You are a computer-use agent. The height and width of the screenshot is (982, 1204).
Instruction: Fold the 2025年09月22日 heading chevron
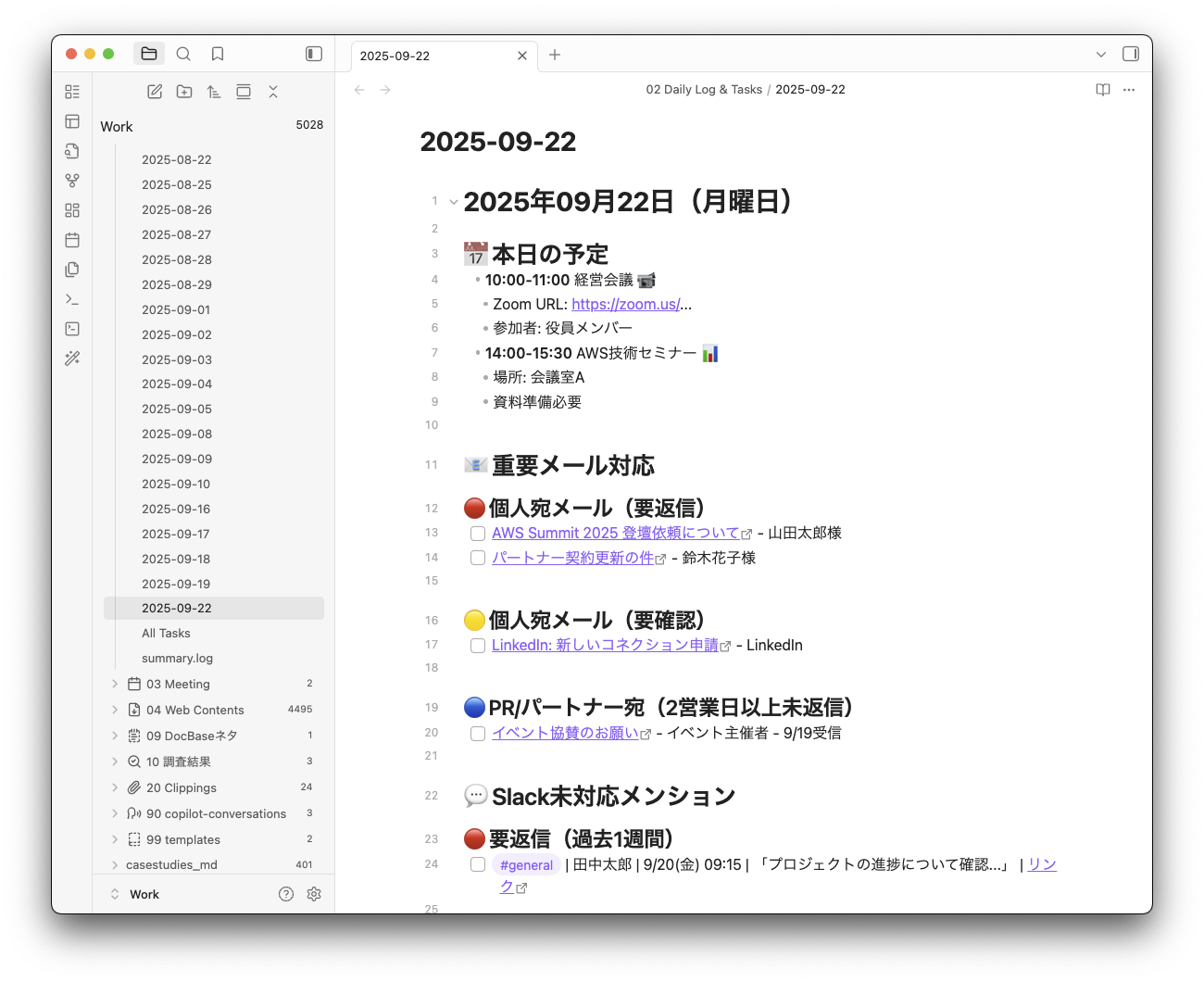tap(454, 202)
